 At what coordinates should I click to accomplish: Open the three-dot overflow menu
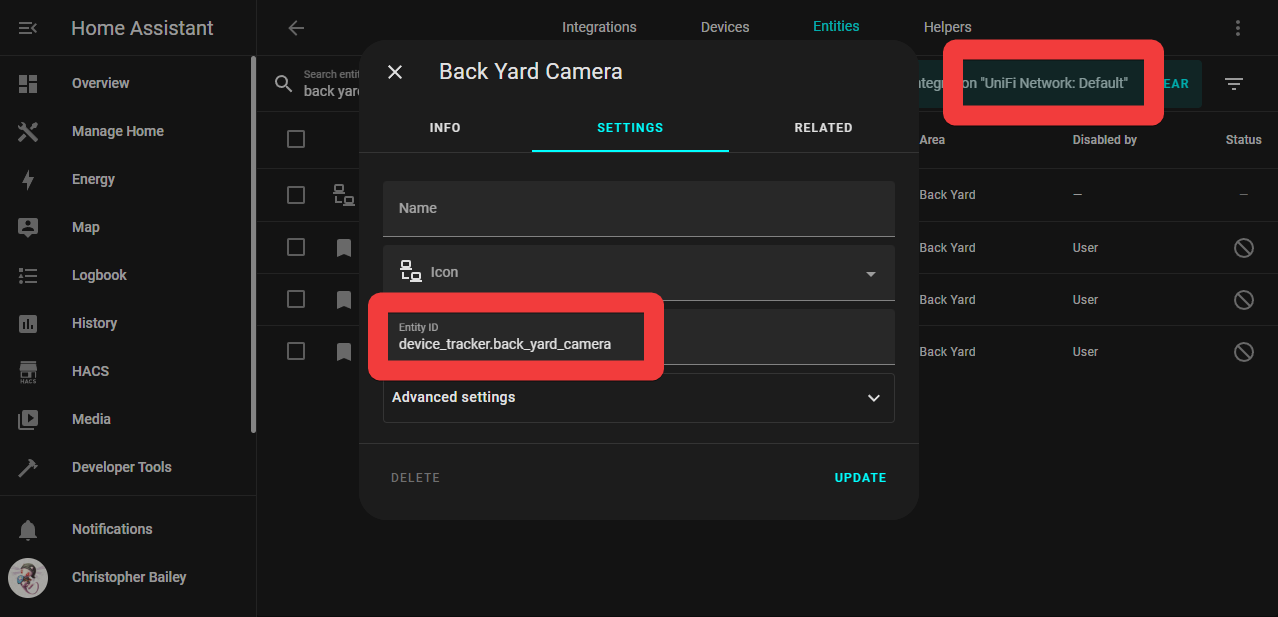[x=1238, y=28]
